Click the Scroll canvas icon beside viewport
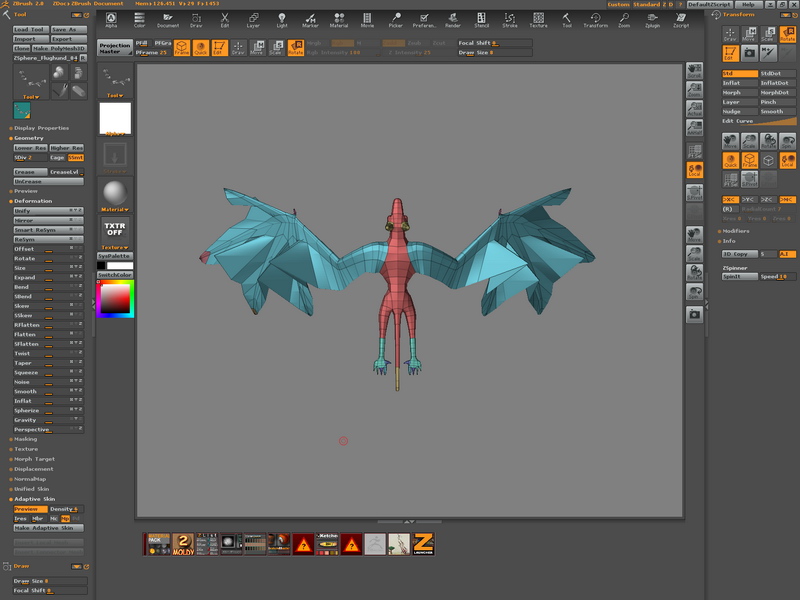Screen dimensions: 800x600 pos(694,70)
